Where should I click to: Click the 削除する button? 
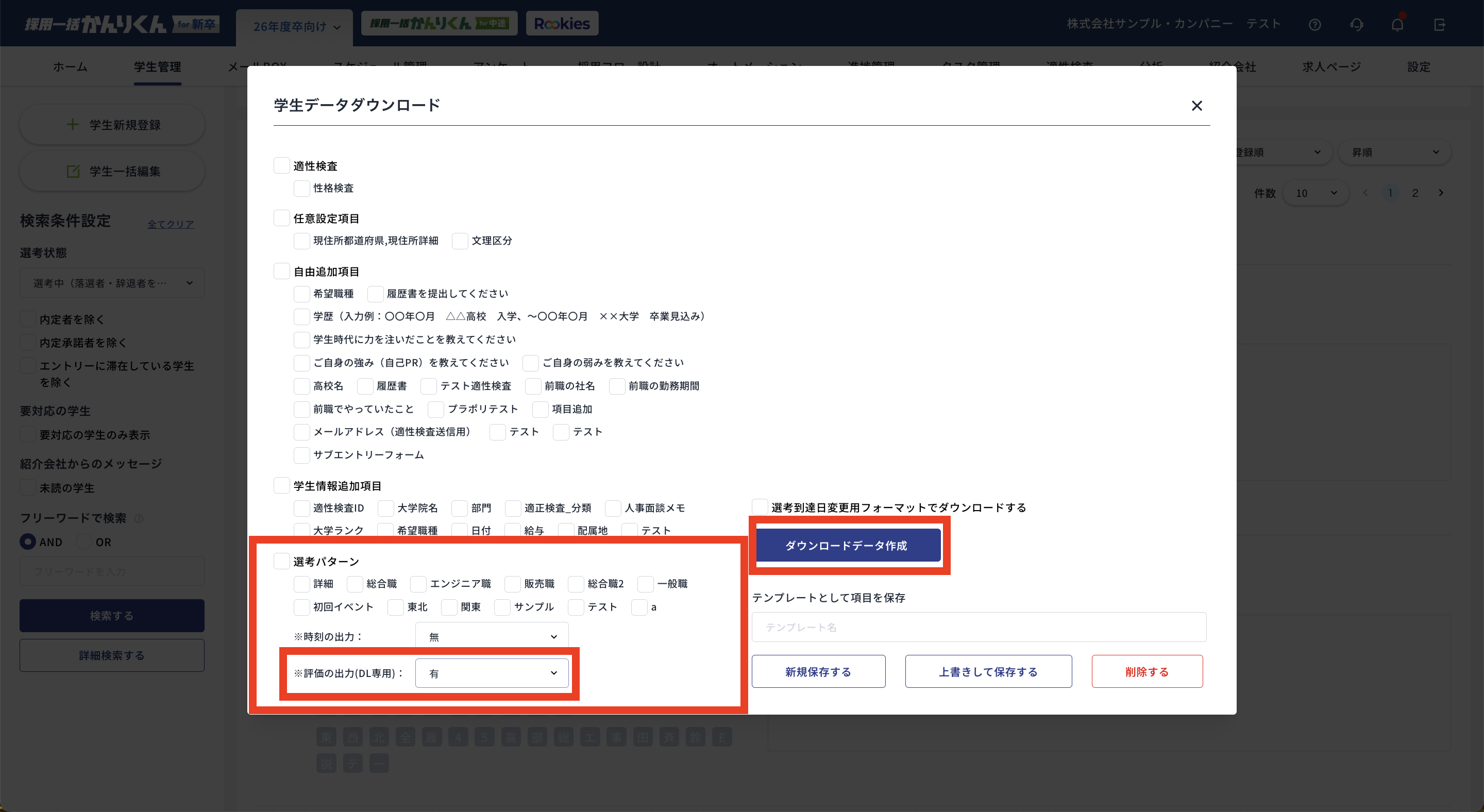[x=1146, y=671]
